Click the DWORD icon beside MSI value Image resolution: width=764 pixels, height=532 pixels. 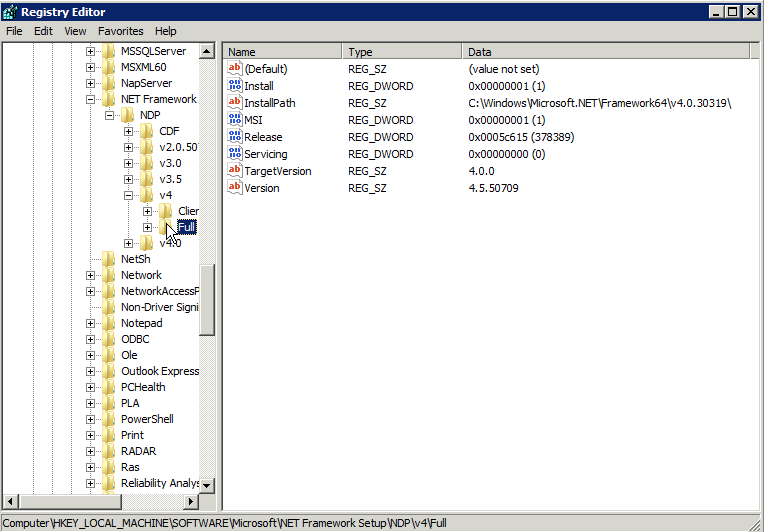click(234, 120)
